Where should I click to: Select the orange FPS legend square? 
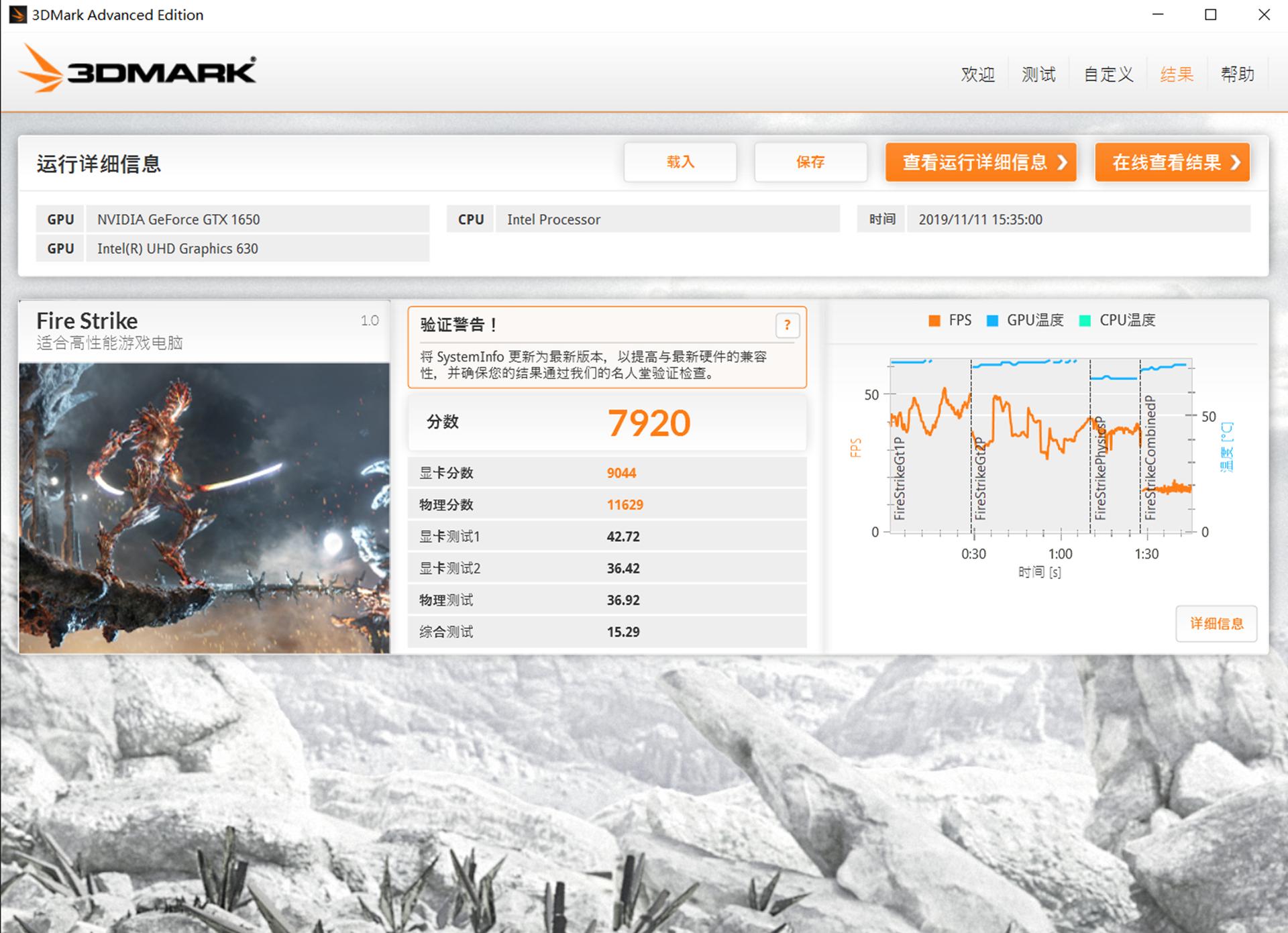[933, 320]
